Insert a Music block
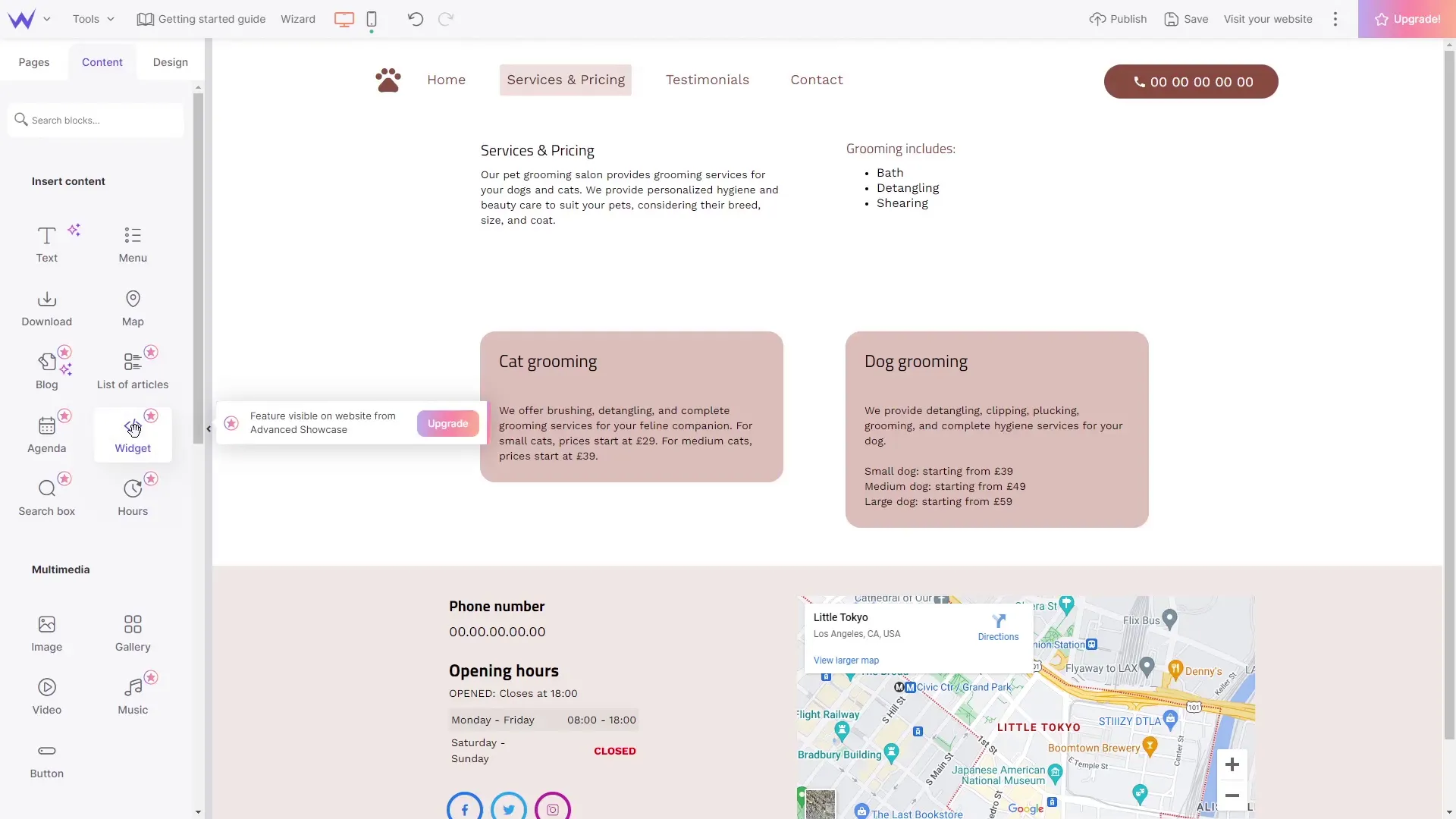Viewport: 1456px width, 819px height. click(133, 696)
